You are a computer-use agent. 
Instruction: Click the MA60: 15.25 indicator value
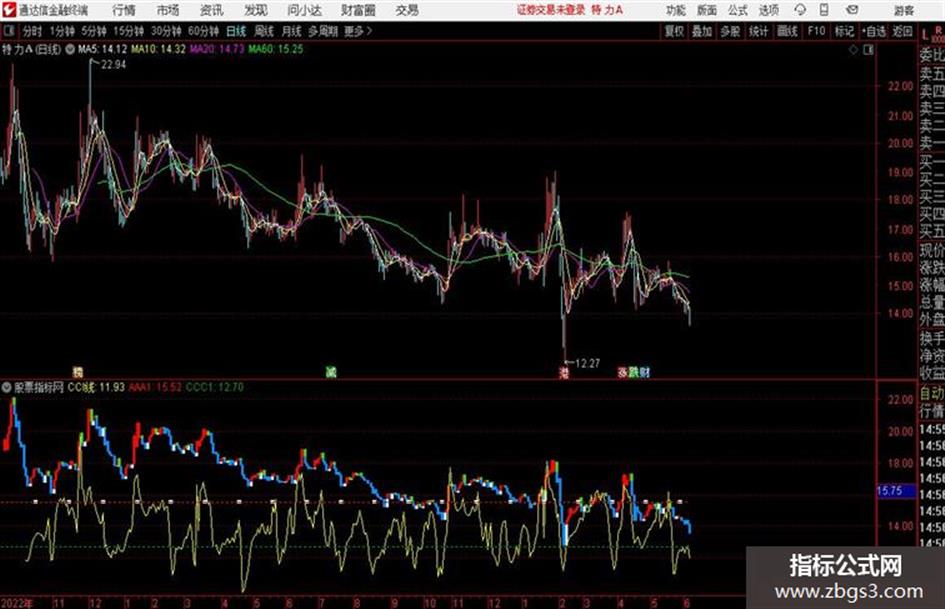(275, 49)
